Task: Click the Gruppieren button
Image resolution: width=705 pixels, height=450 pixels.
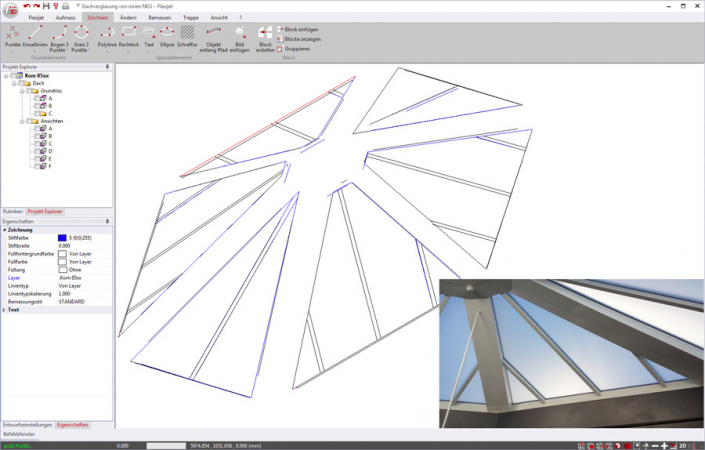Action: 297,48
